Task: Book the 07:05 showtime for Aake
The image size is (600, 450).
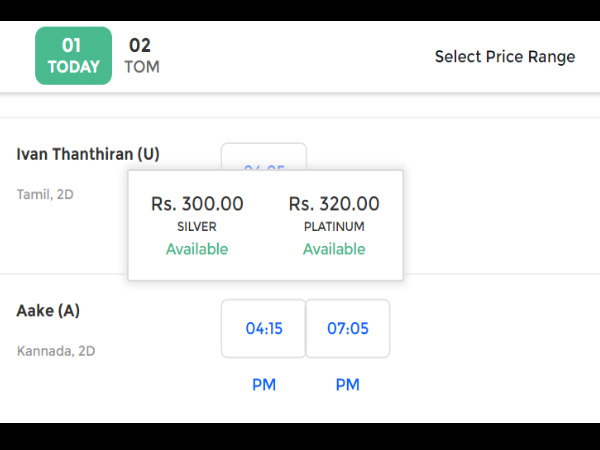Action: tap(348, 328)
